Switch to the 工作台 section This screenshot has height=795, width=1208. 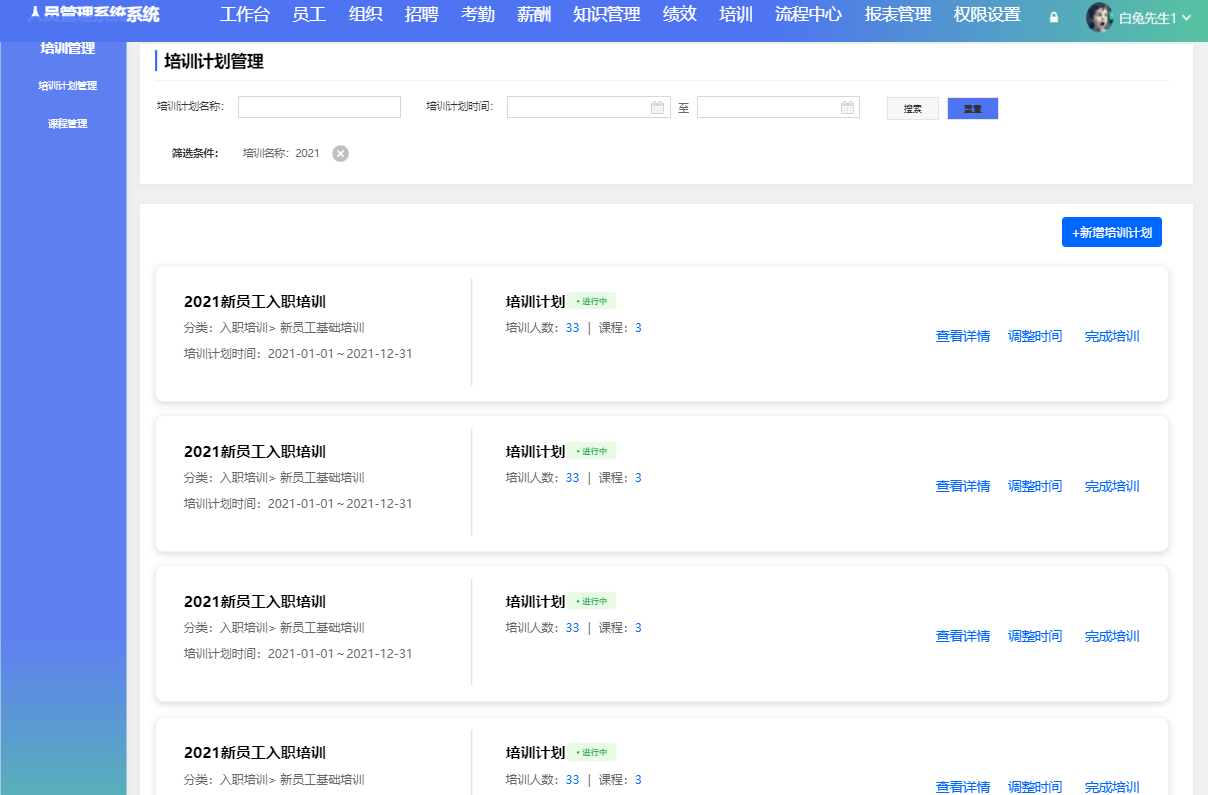pyautogui.click(x=245, y=15)
